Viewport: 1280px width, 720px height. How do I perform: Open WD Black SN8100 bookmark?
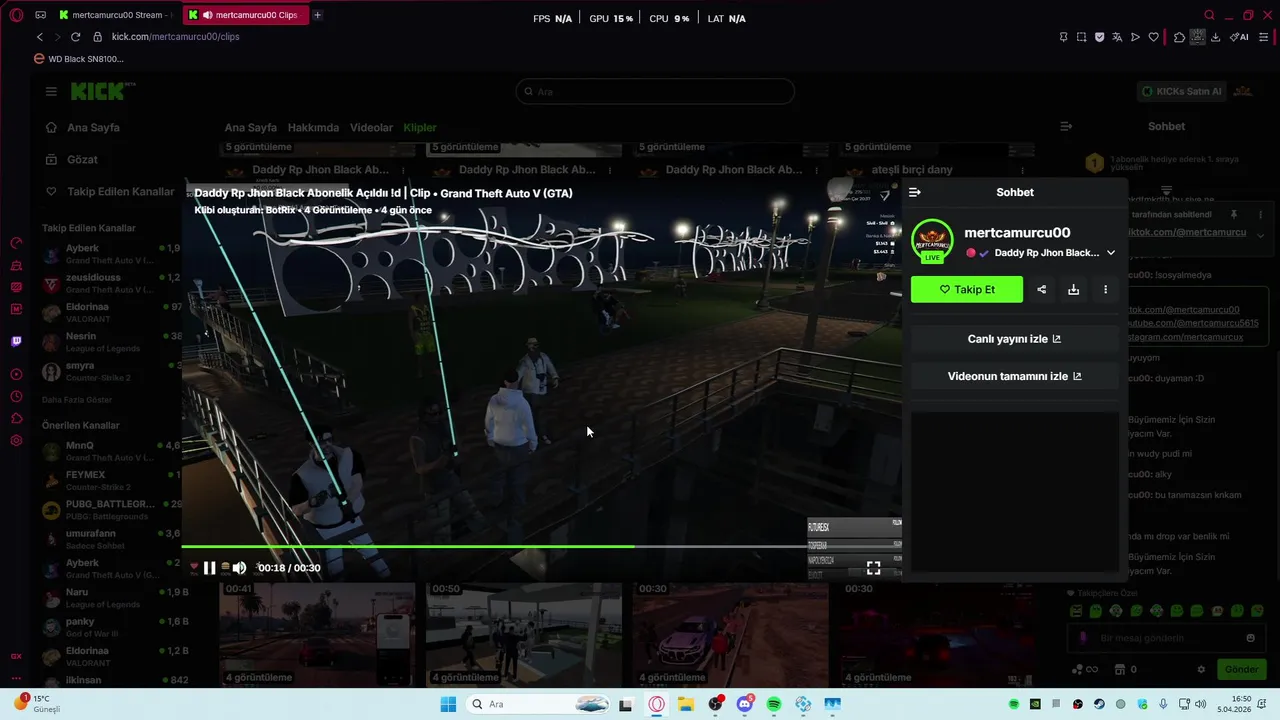[x=79, y=59]
